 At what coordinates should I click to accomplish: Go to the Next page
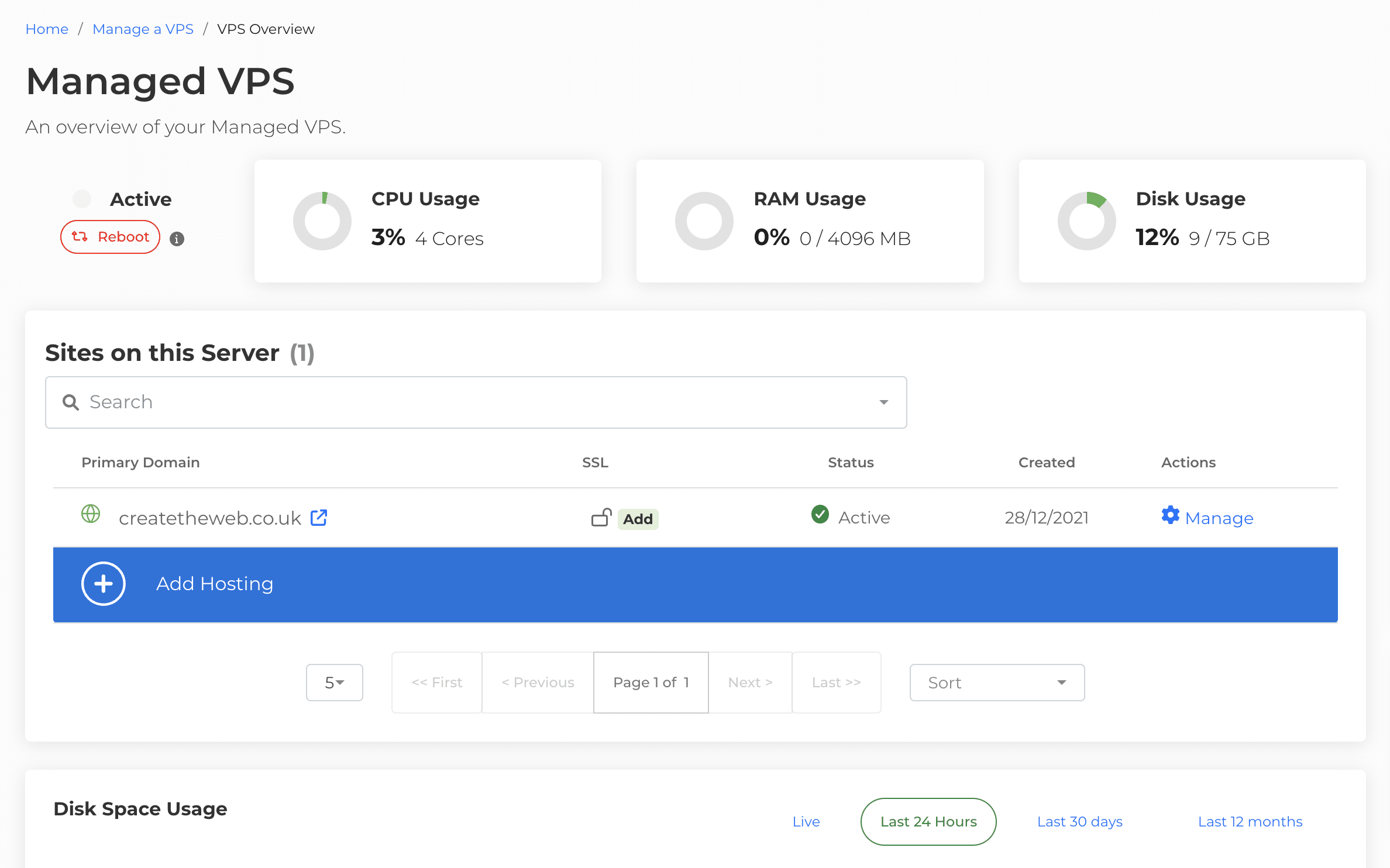coord(750,683)
